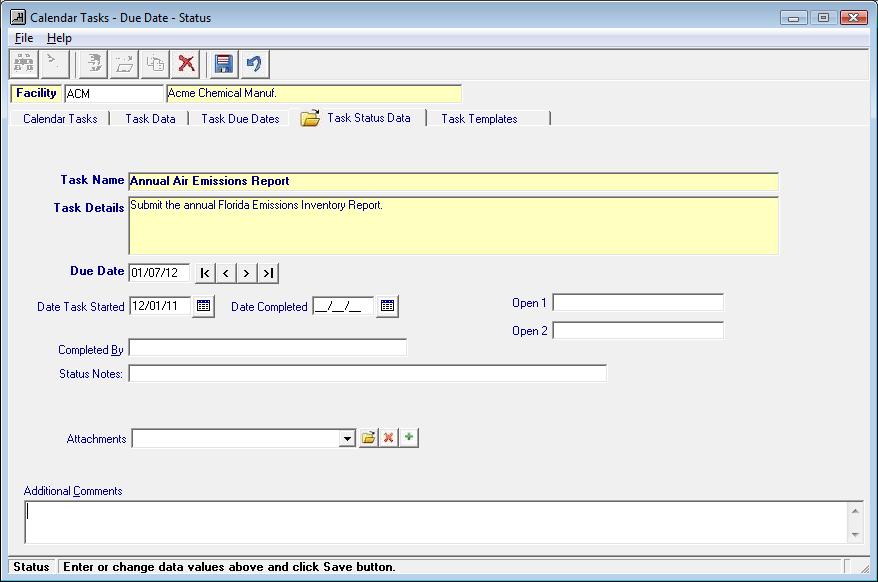Open the File menu

click(x=24, y=38)
